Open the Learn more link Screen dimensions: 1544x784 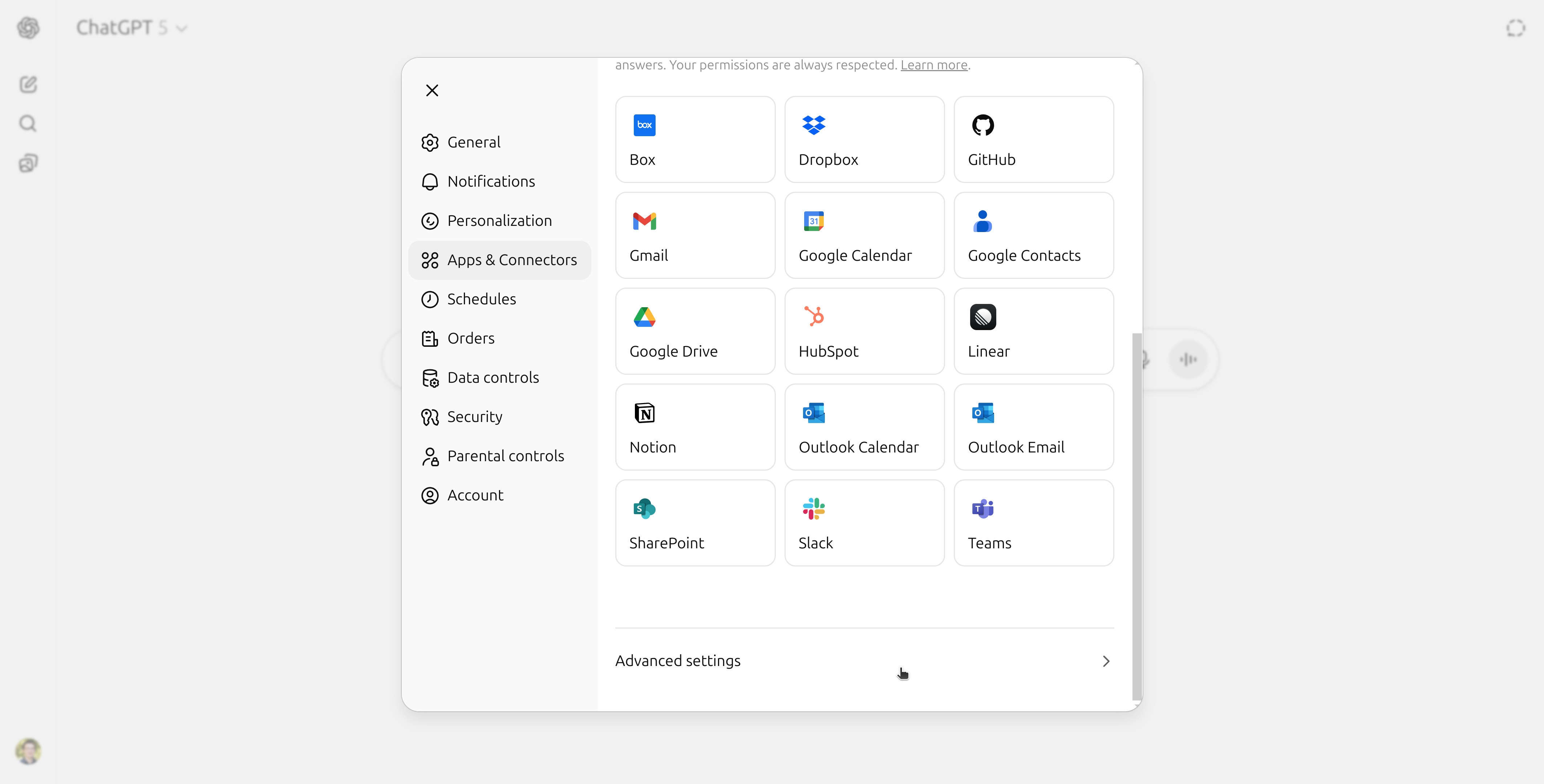point(933,65)
